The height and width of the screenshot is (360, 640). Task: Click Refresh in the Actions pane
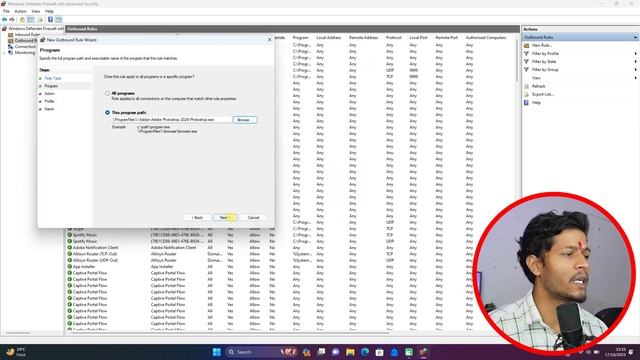[x=538, y=86]
